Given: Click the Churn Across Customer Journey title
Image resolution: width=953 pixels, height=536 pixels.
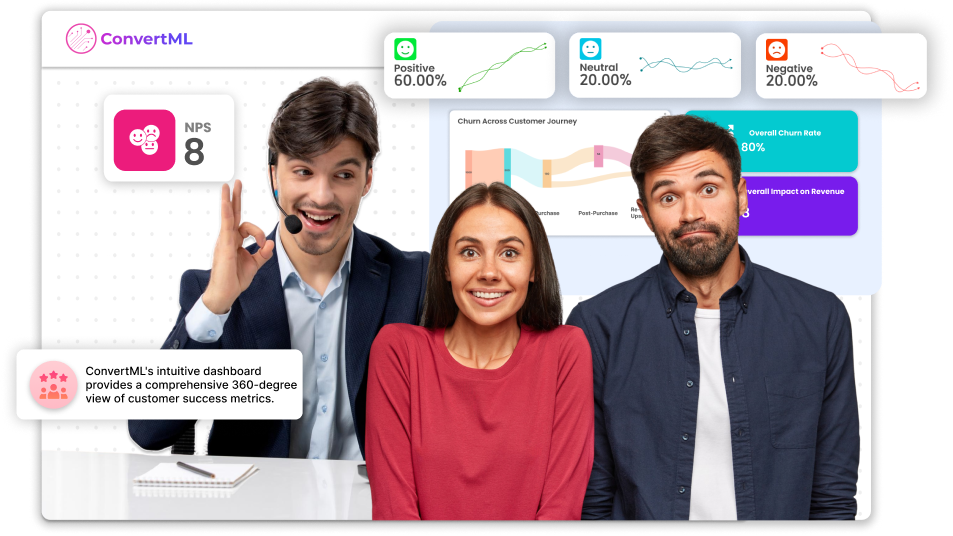Looking at the screenshot, I should [517, 121].
